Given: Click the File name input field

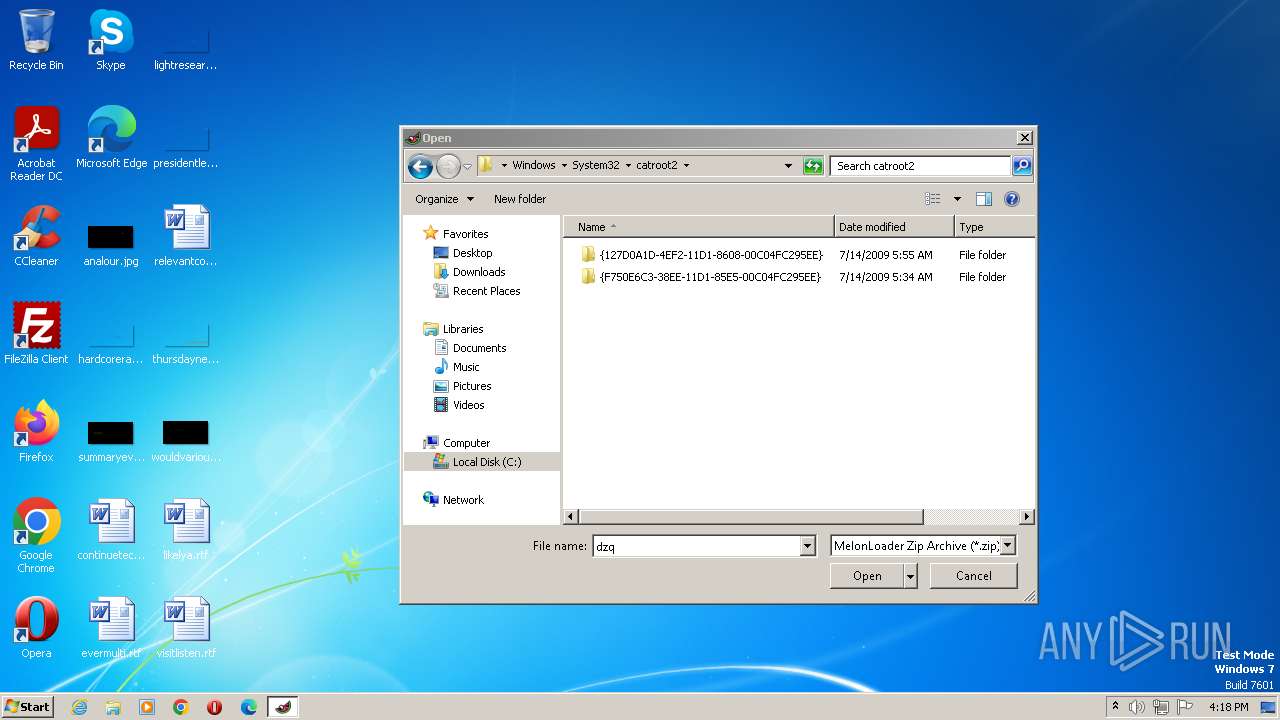Looking at the screenshot, I should [x=696, y=546].
